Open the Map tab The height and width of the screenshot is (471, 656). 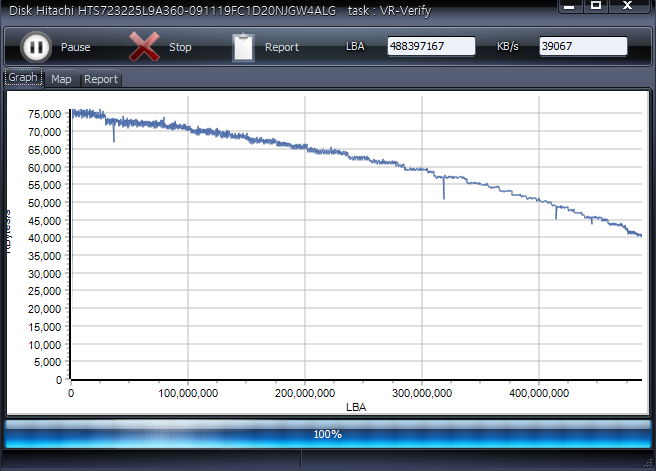(x=61, y=79)
